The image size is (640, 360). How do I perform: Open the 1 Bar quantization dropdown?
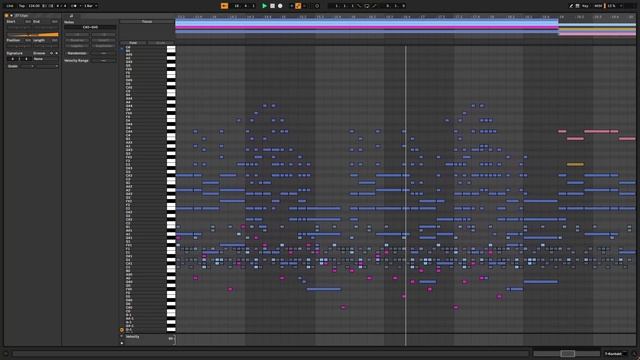click(x=90, y=6)
